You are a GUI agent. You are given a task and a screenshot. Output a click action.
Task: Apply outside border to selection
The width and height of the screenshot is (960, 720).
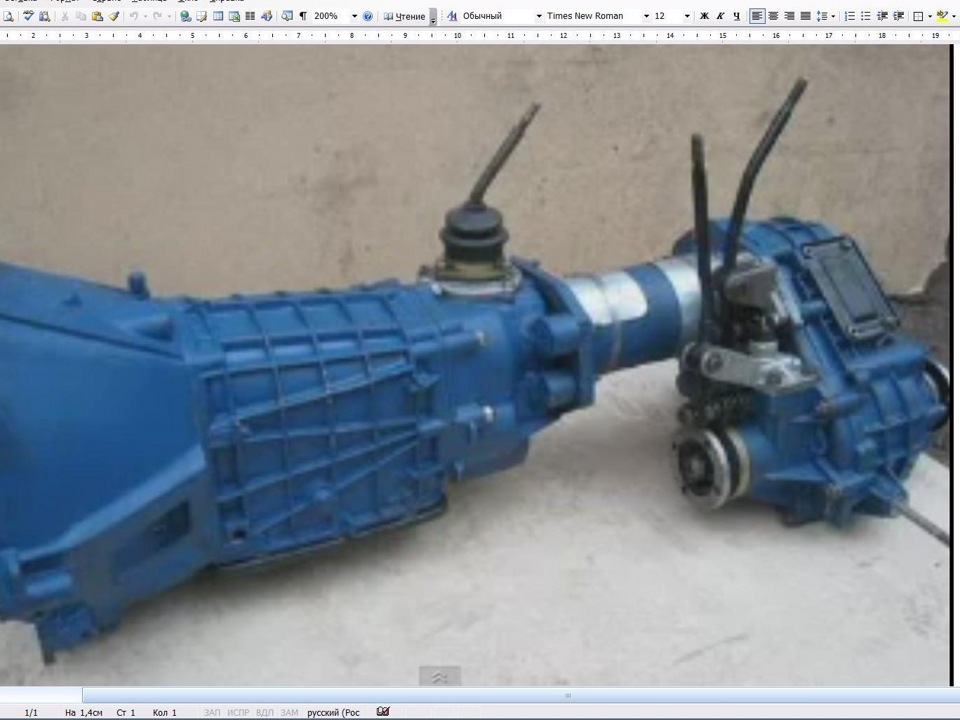(x=918, y=17)
